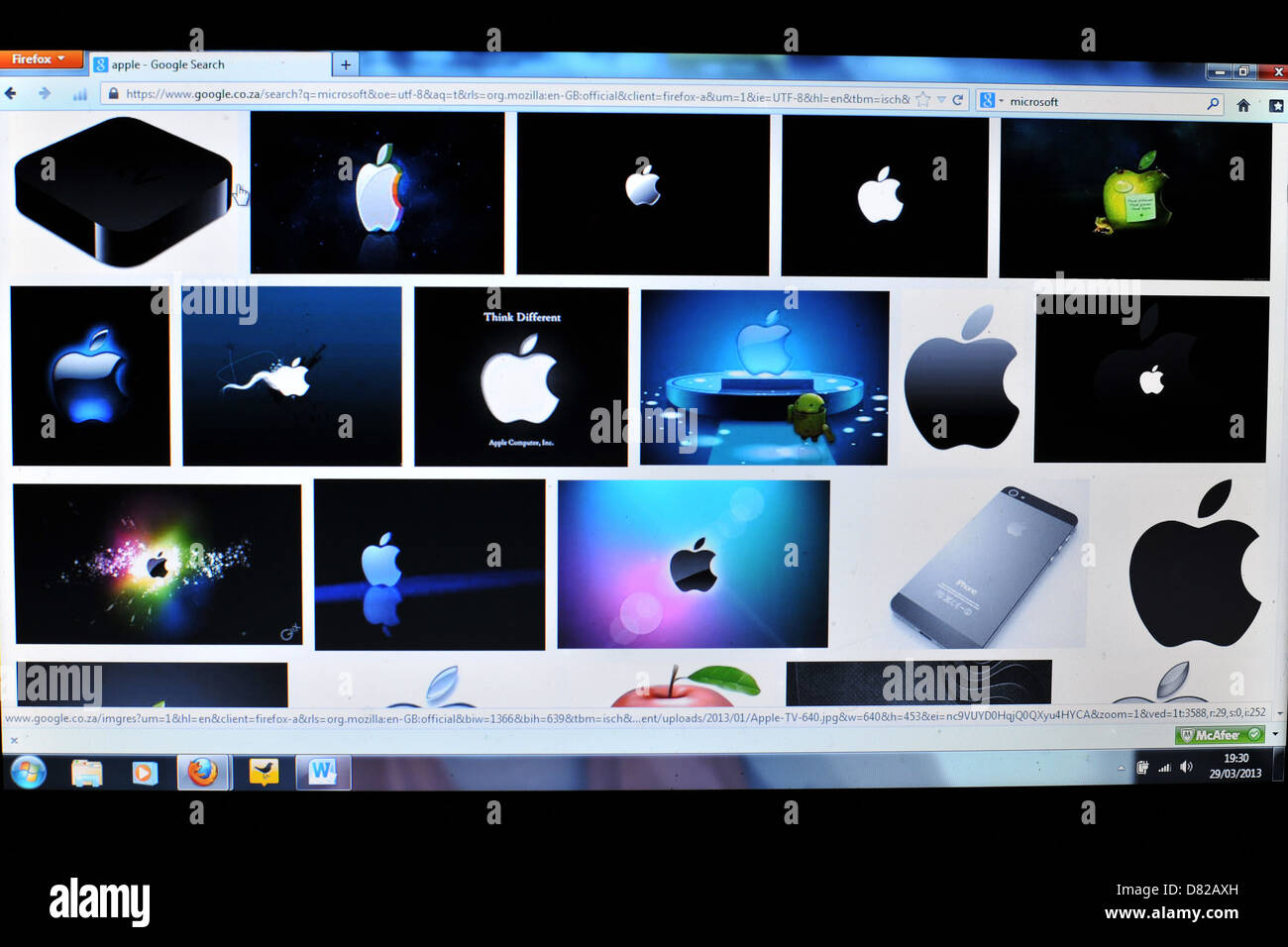This screenshot has height=947, width=1288.
Task: Open Windows Explorer from the taskbar
Action: (87, 773)
